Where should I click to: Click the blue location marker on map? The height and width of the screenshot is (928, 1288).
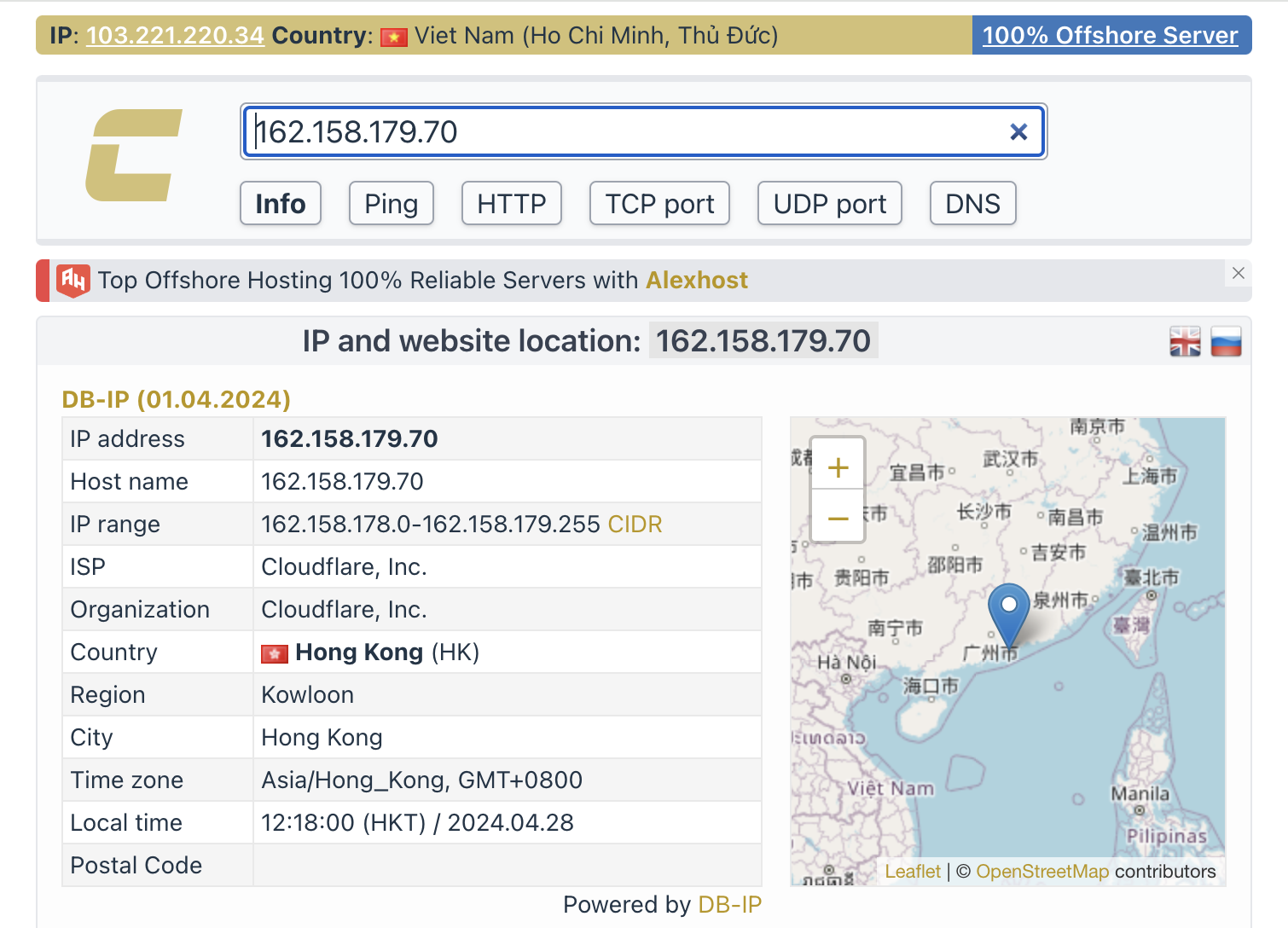click(1009, 616)
